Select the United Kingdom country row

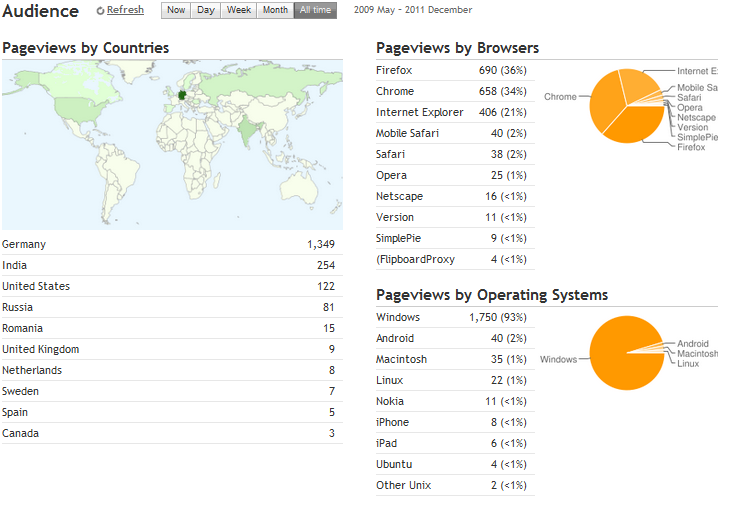tap(172, 349)
